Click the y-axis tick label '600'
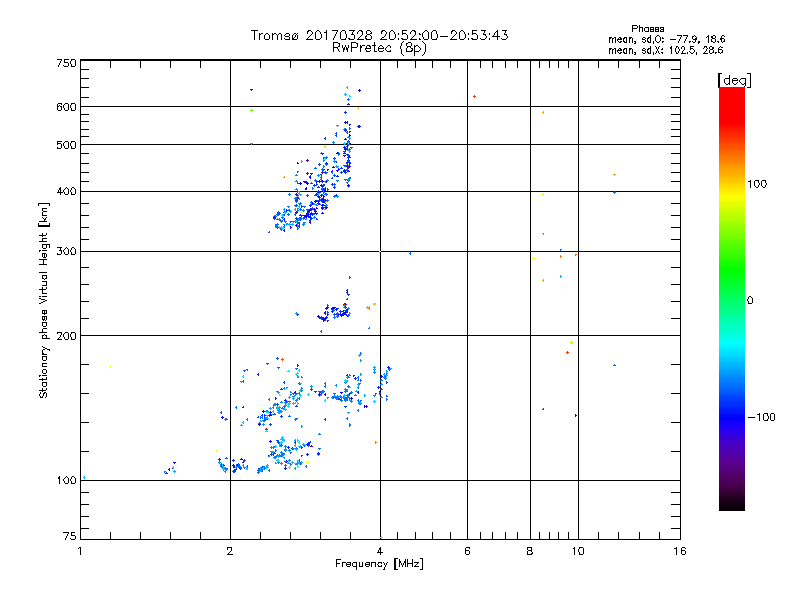 [x=66, y=107]
